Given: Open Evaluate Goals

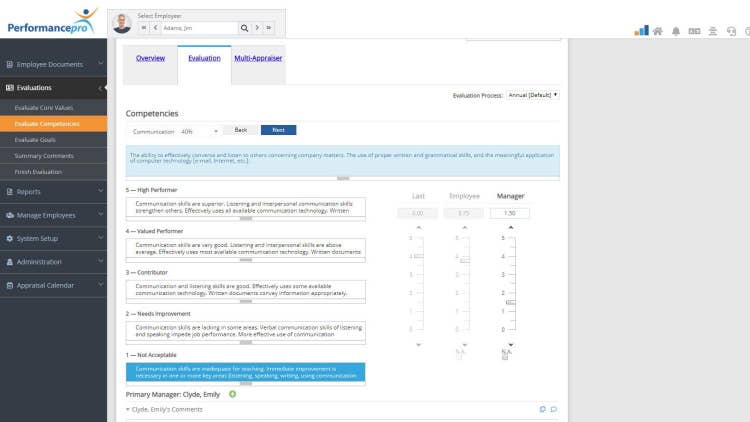Looking at the screenshot, I should (x=54, y=140).
